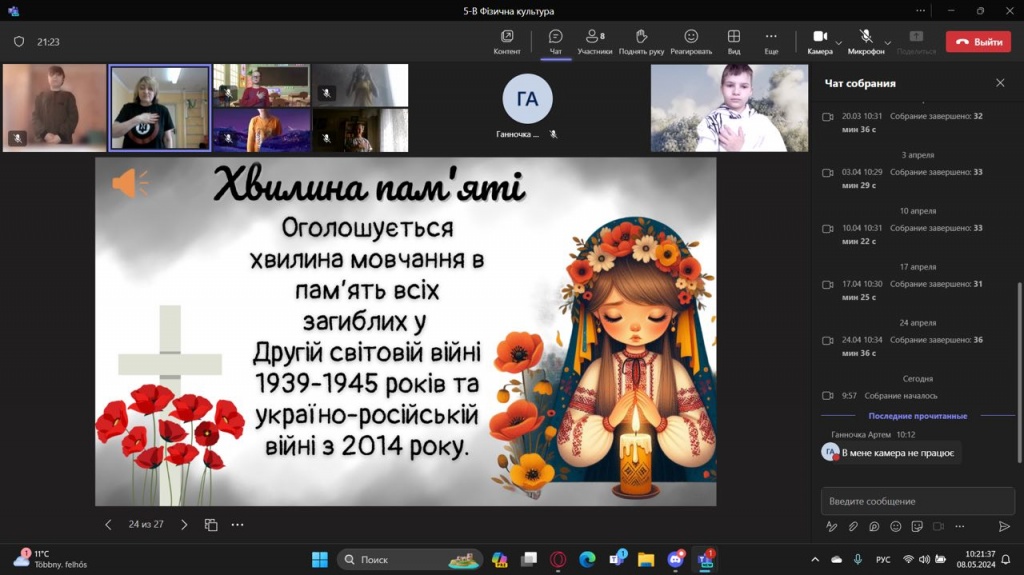Click the attach file paperclip icon
Screen dimensions: 1024x575
coord(853,526)
